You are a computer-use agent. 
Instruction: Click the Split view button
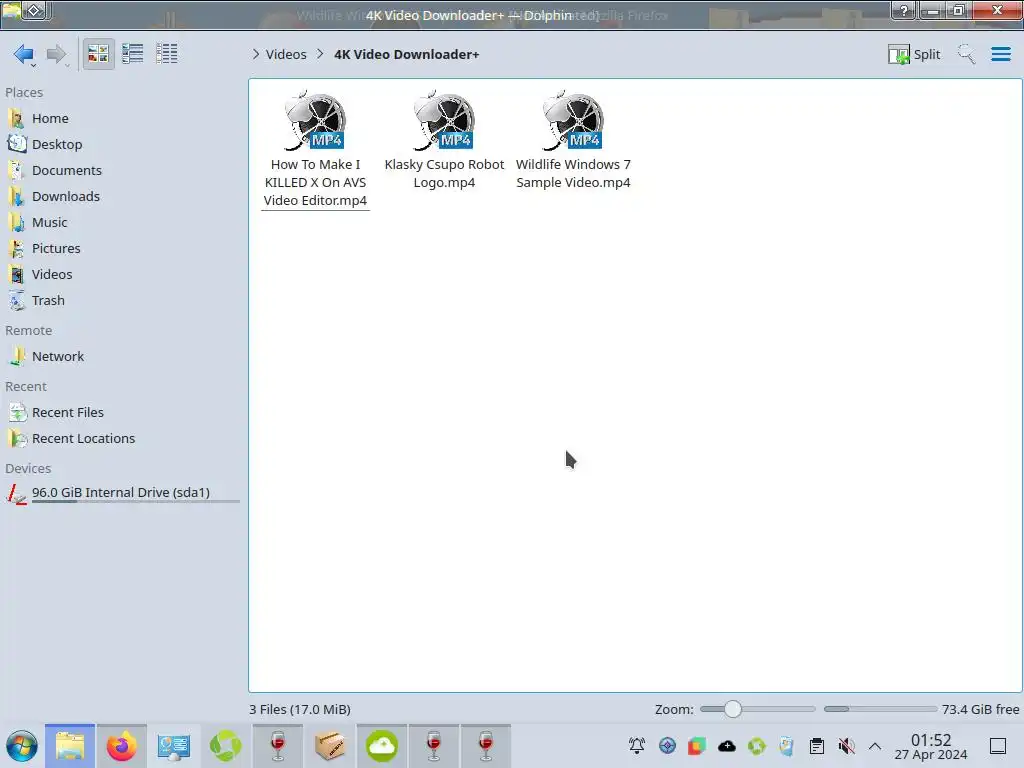[x=914, y=54]
